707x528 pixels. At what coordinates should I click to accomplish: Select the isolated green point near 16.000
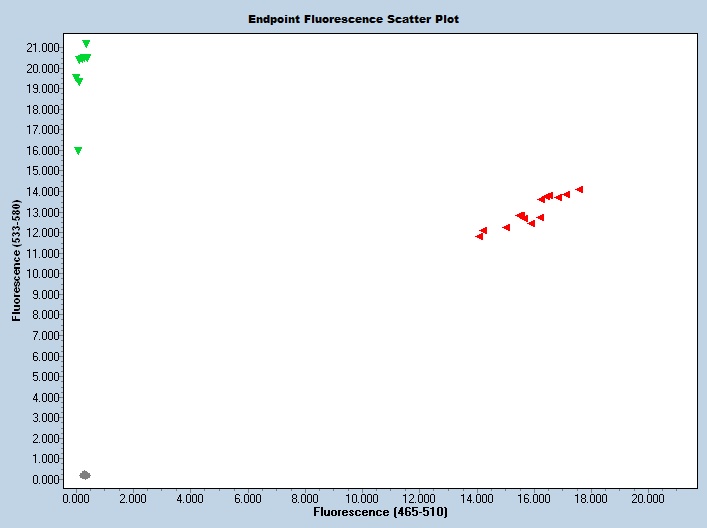tap(78, 151)
